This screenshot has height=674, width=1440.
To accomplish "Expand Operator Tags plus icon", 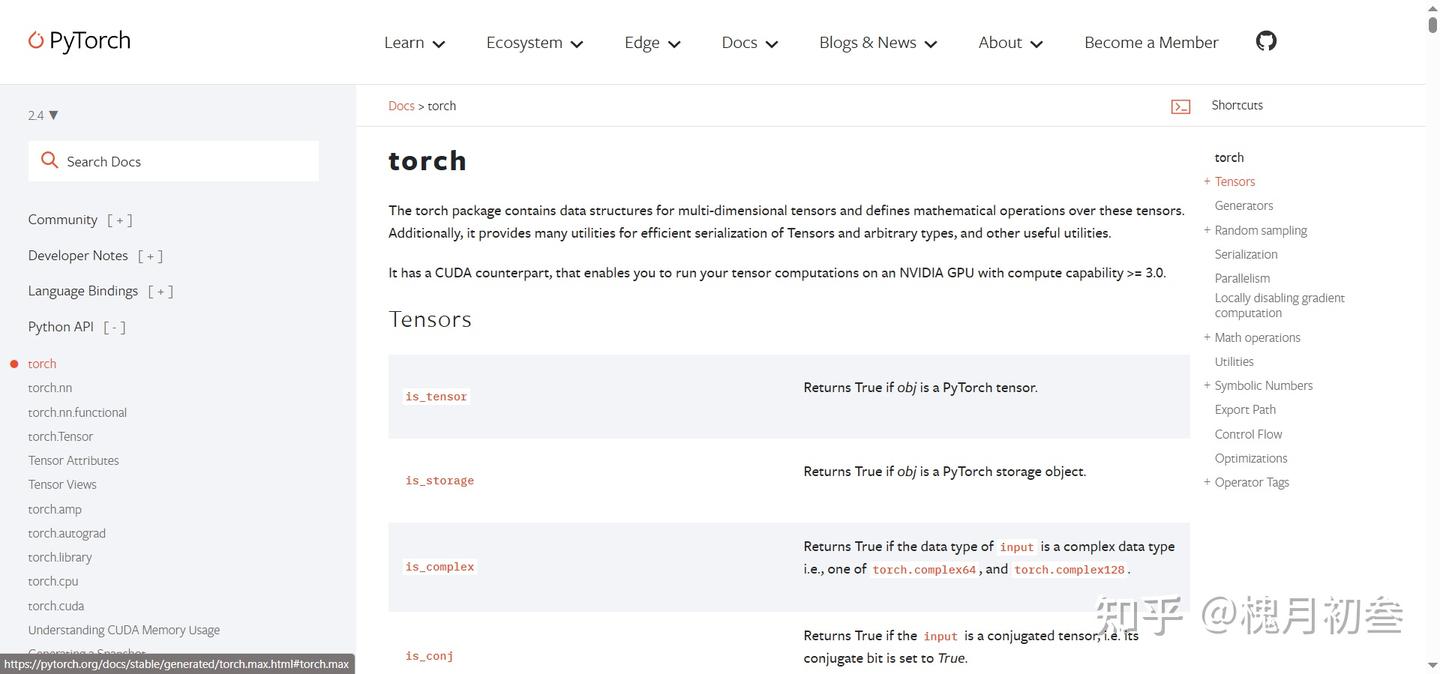I will 1207,482.
